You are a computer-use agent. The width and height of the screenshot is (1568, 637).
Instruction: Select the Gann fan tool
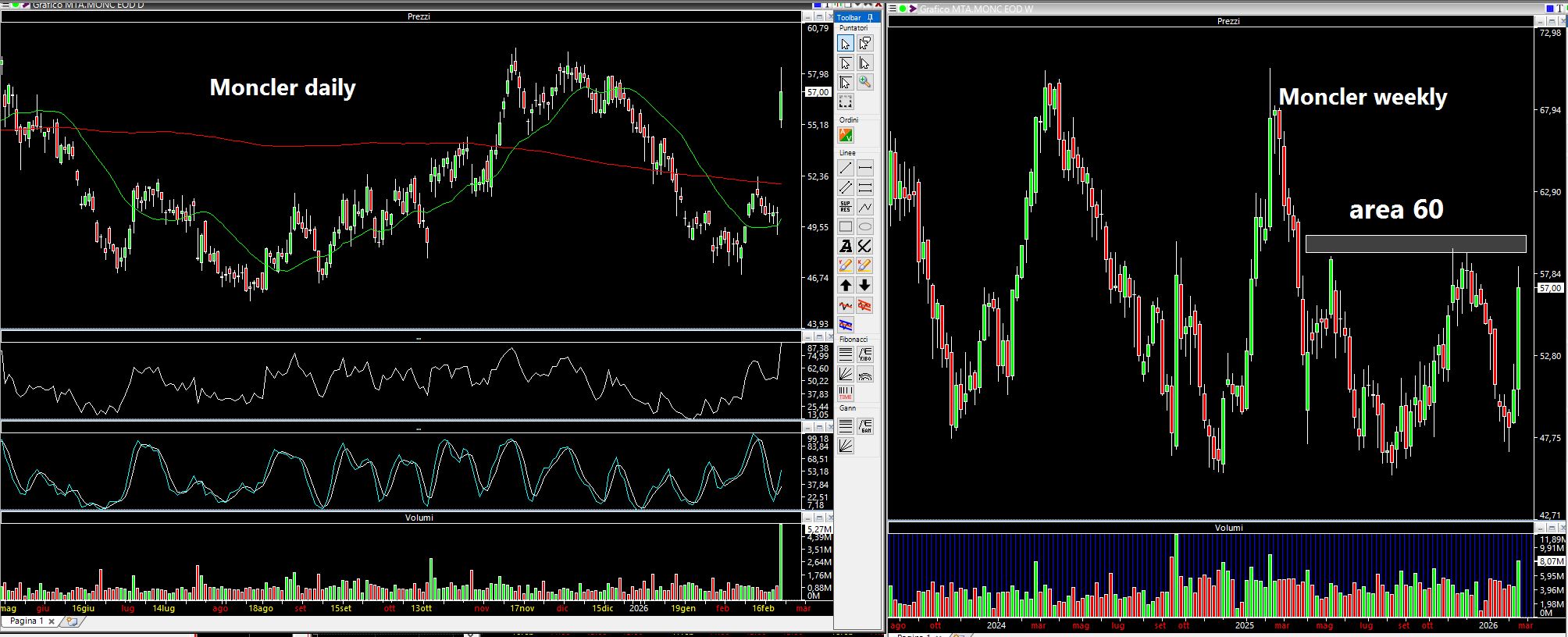click(846, 446)
